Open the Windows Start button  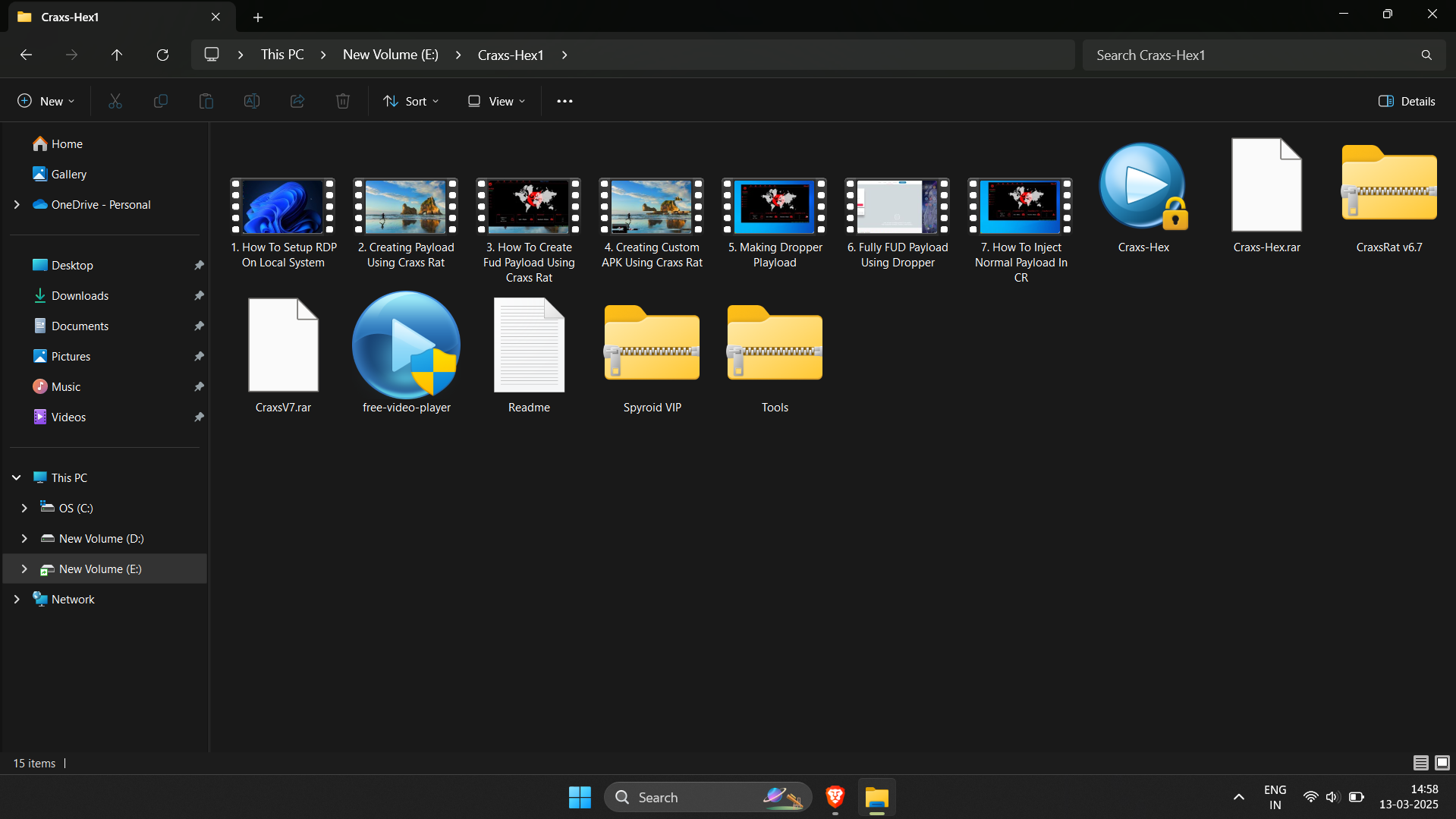click(x=580, y=797)
